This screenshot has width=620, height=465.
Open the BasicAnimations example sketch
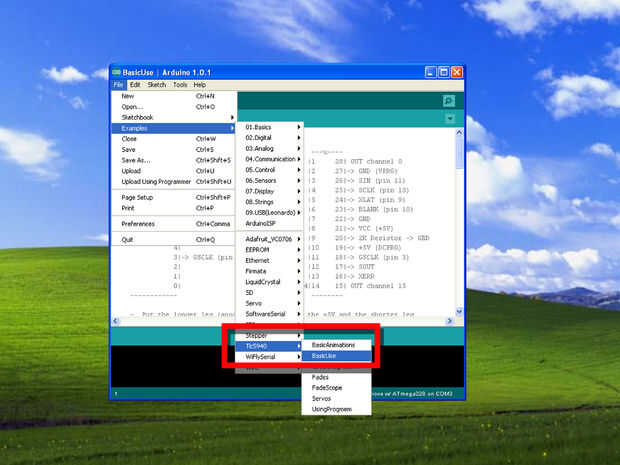tap(336, 345)
